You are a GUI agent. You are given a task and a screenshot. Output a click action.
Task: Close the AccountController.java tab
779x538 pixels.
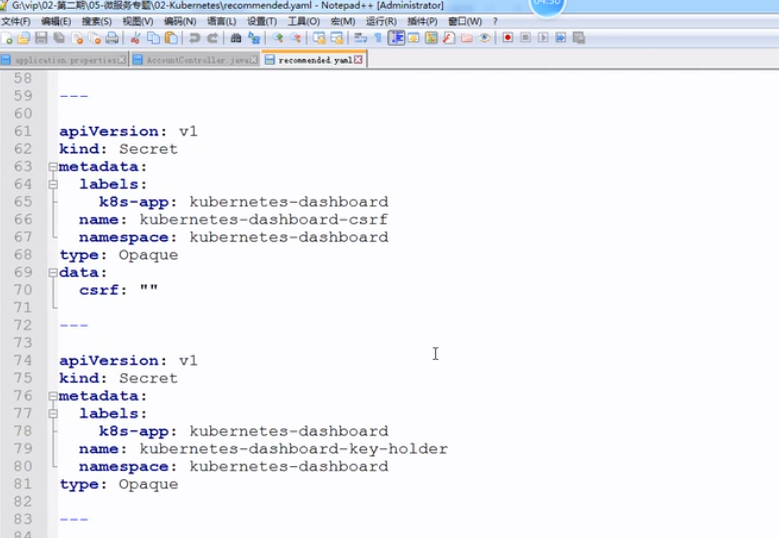(x=254, y=60)
